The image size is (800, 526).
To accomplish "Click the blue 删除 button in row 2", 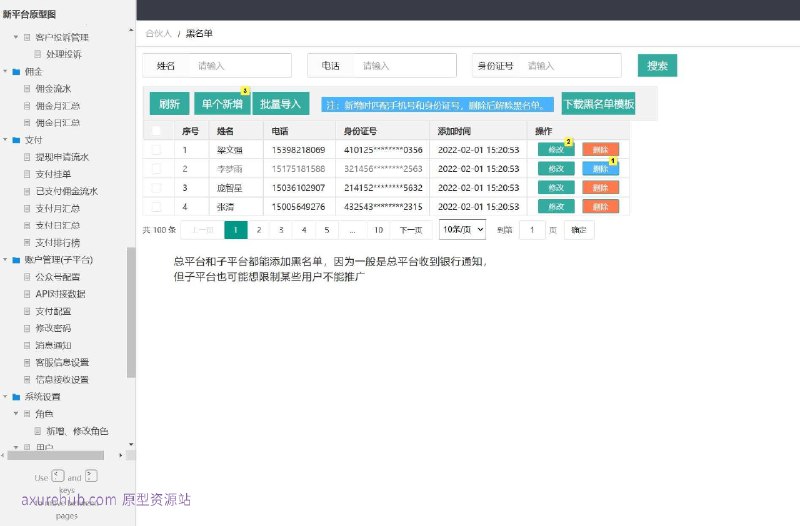I will 601,168.
